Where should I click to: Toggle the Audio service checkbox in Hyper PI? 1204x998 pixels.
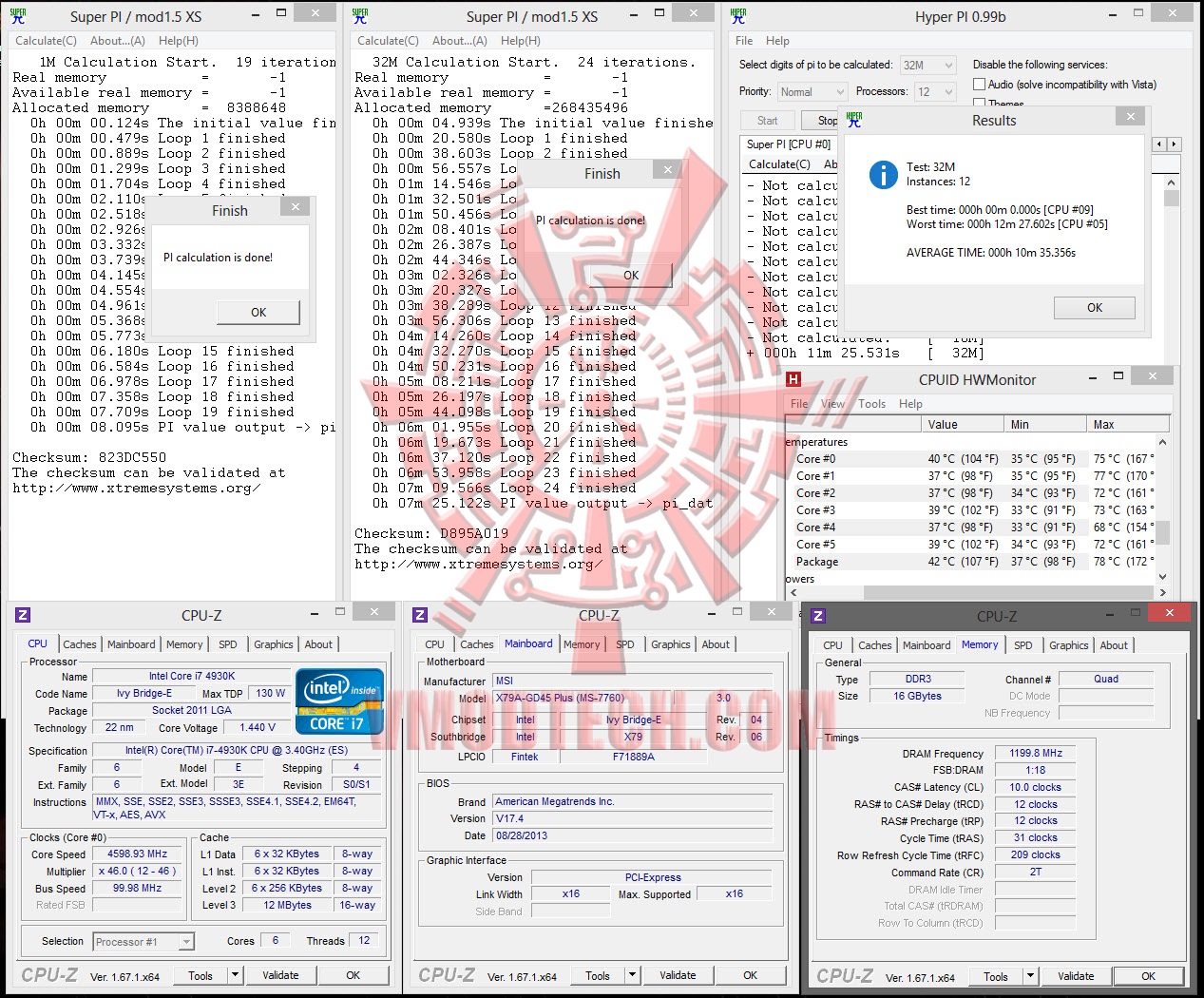(x=979, y=85)
